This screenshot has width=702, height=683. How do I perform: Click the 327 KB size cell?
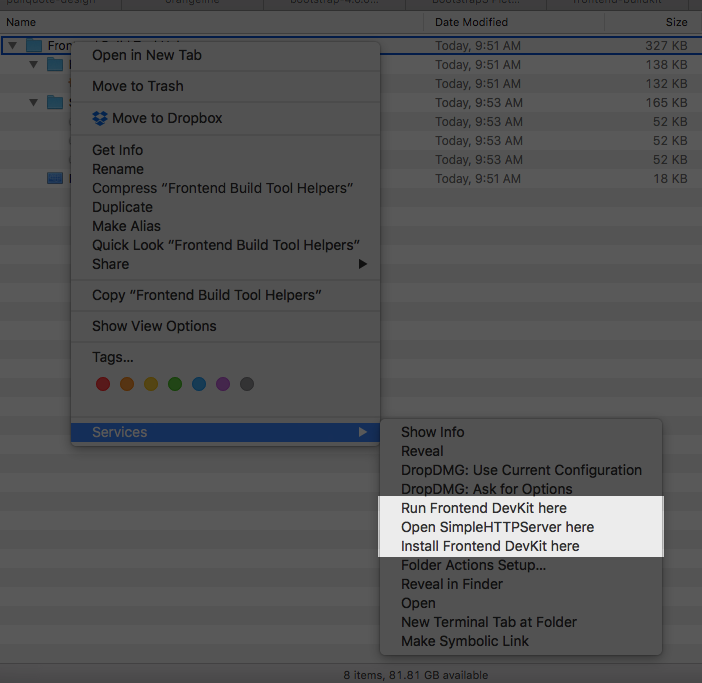tap(666, 46)
